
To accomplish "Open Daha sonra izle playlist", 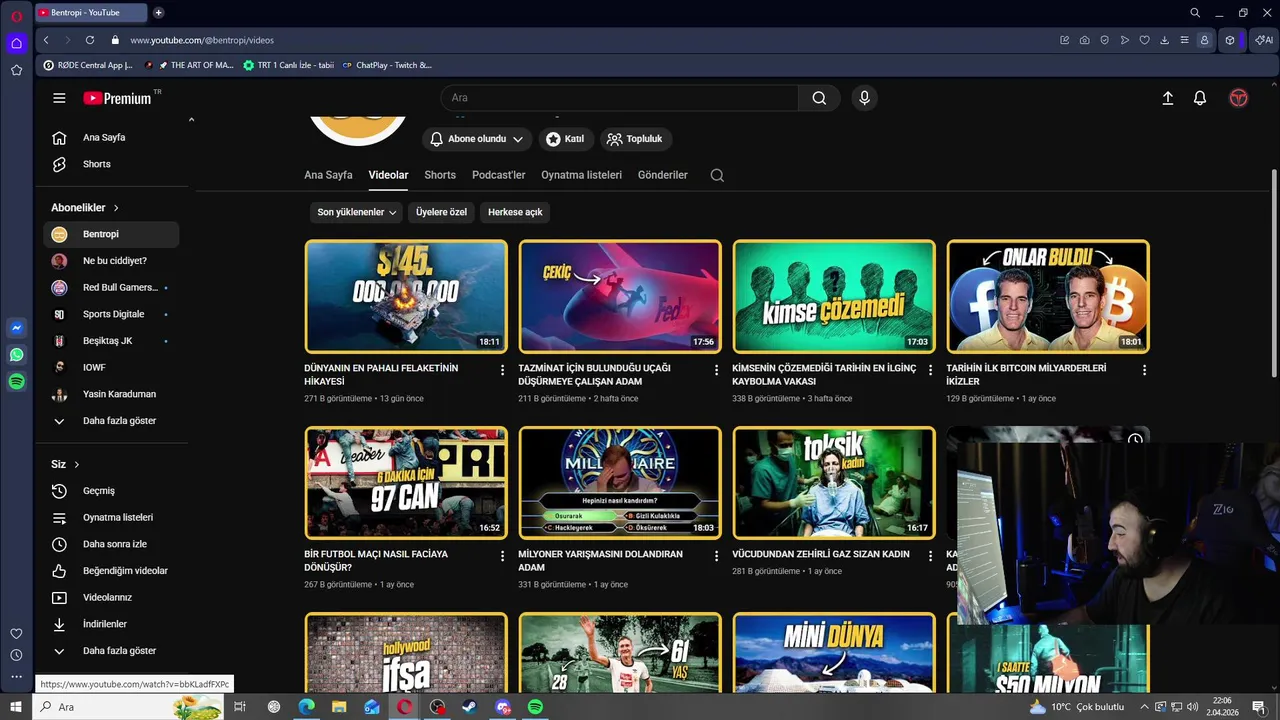I will click(110, 544).
